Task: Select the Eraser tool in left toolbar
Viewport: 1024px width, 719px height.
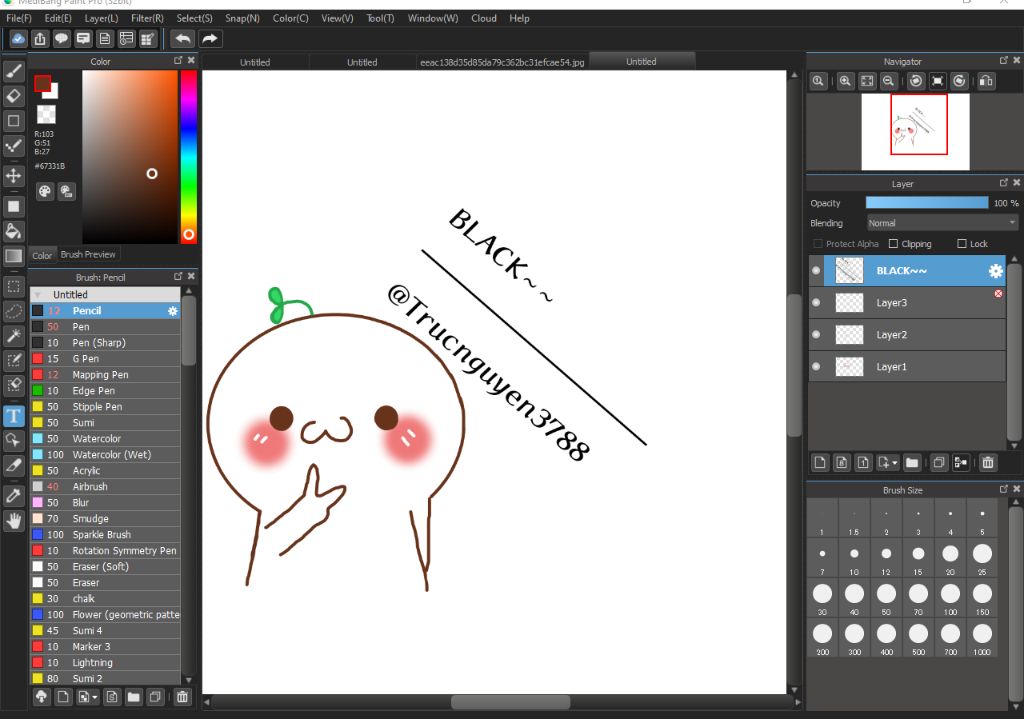Action: click(14, 96)
